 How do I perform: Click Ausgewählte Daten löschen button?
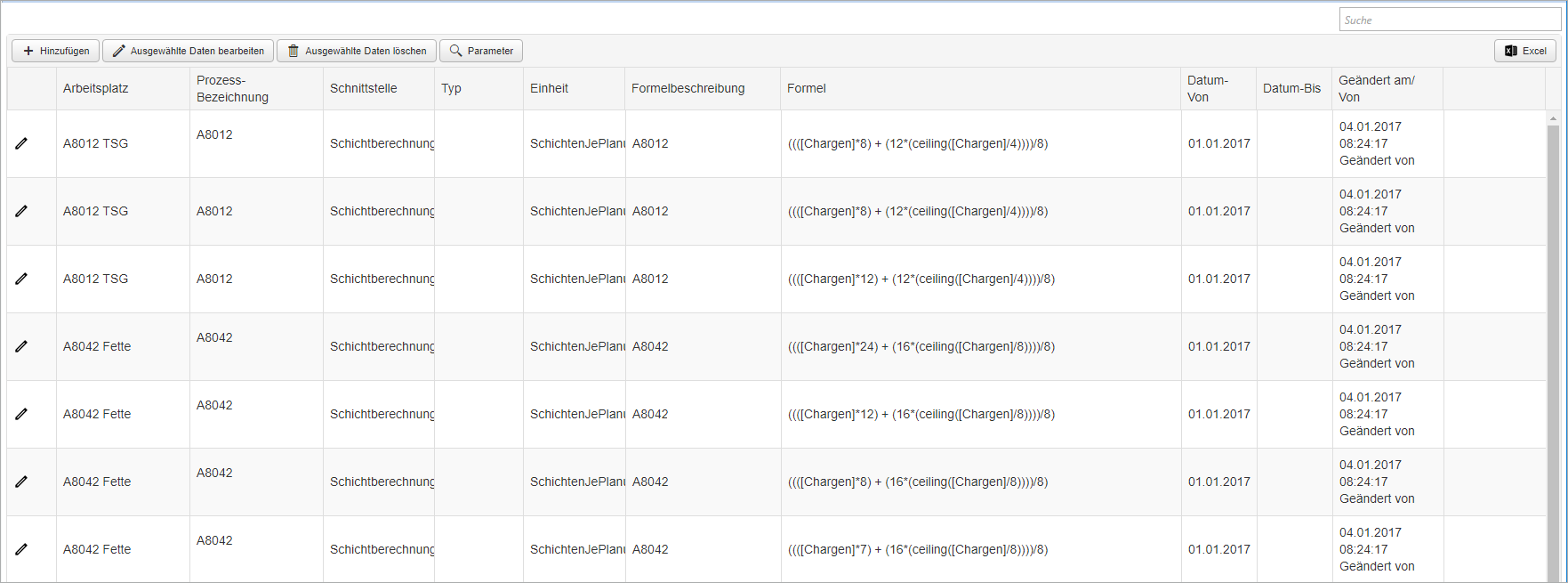click(x=357, y=51)
